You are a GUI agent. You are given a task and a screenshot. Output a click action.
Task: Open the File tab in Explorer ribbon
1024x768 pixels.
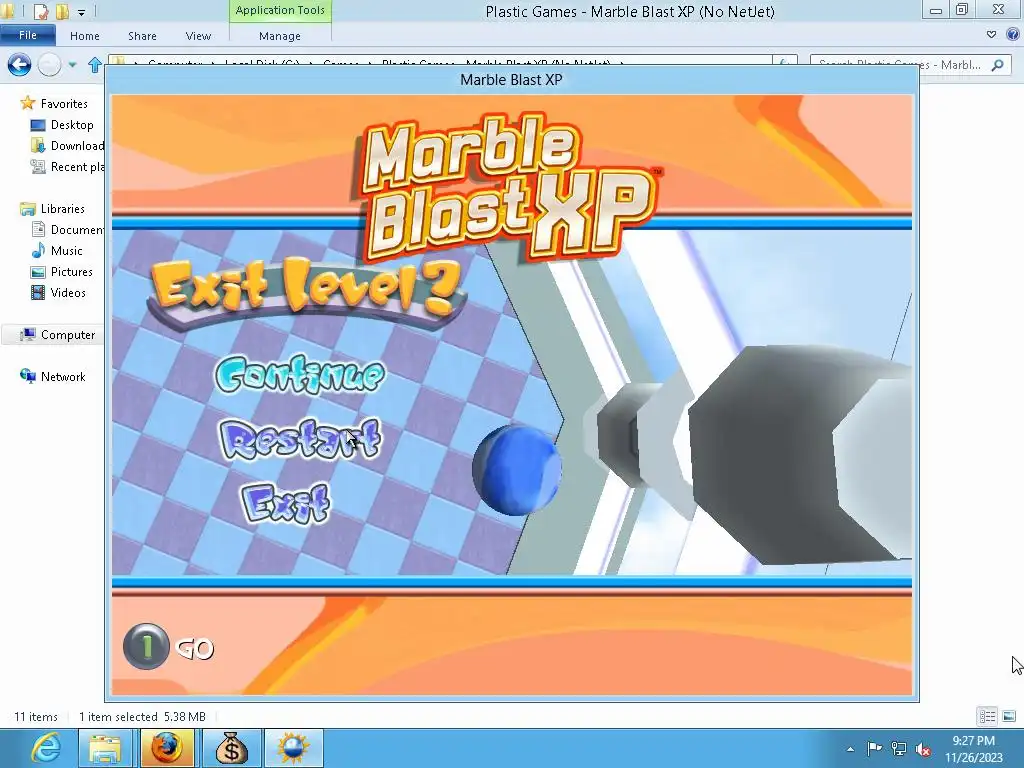point(28,35)
